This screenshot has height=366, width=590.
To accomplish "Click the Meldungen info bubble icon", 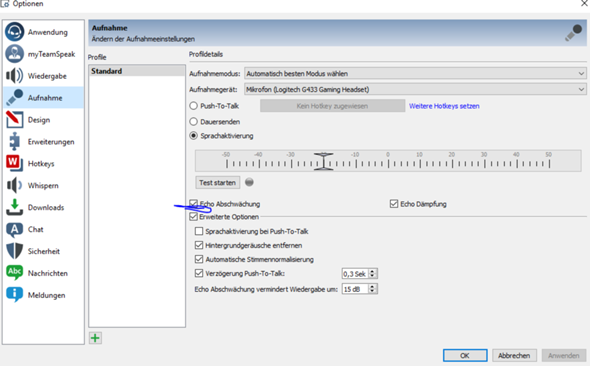I will click(x=15, y=295).
